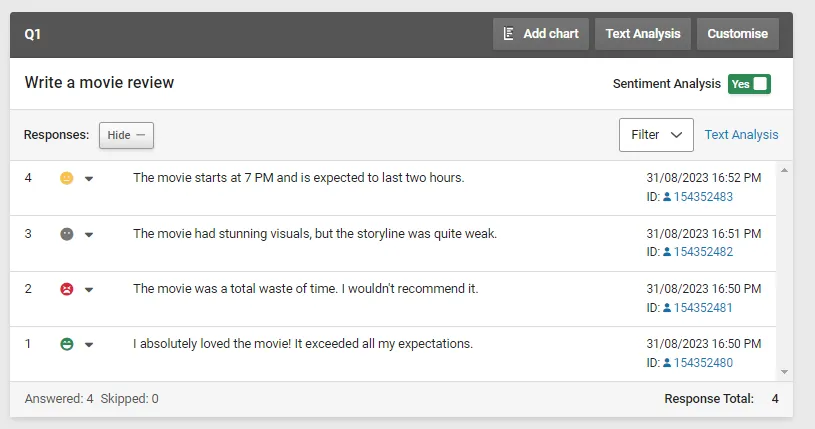Click the user icon beside ID 154352481
The width and height of the screenshot is (815, 429).
point(667,308)
